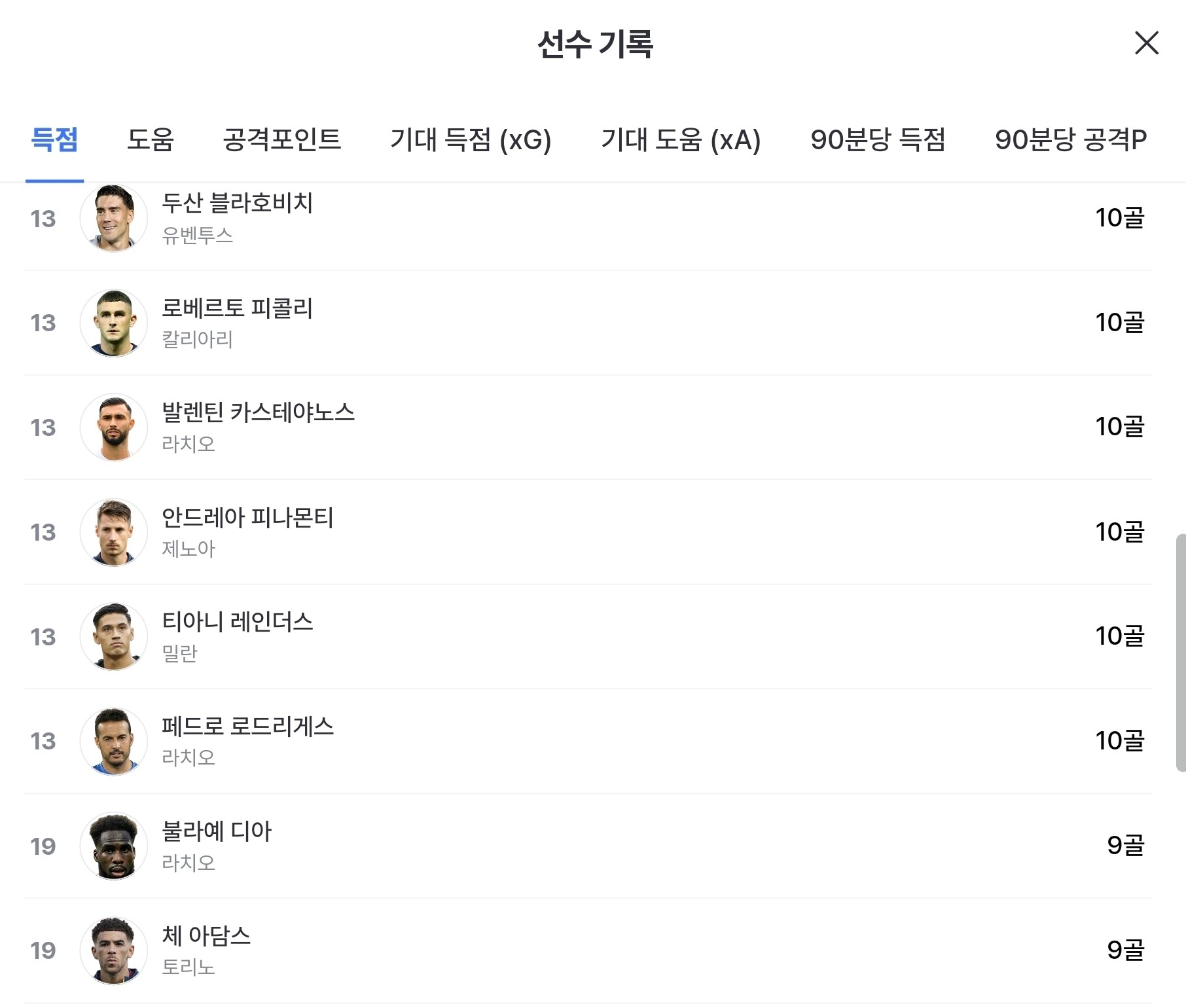Click the vertical scrollbar thumb
Viewport: 1186px width, 1008px height.
[x=1180, y=653]
